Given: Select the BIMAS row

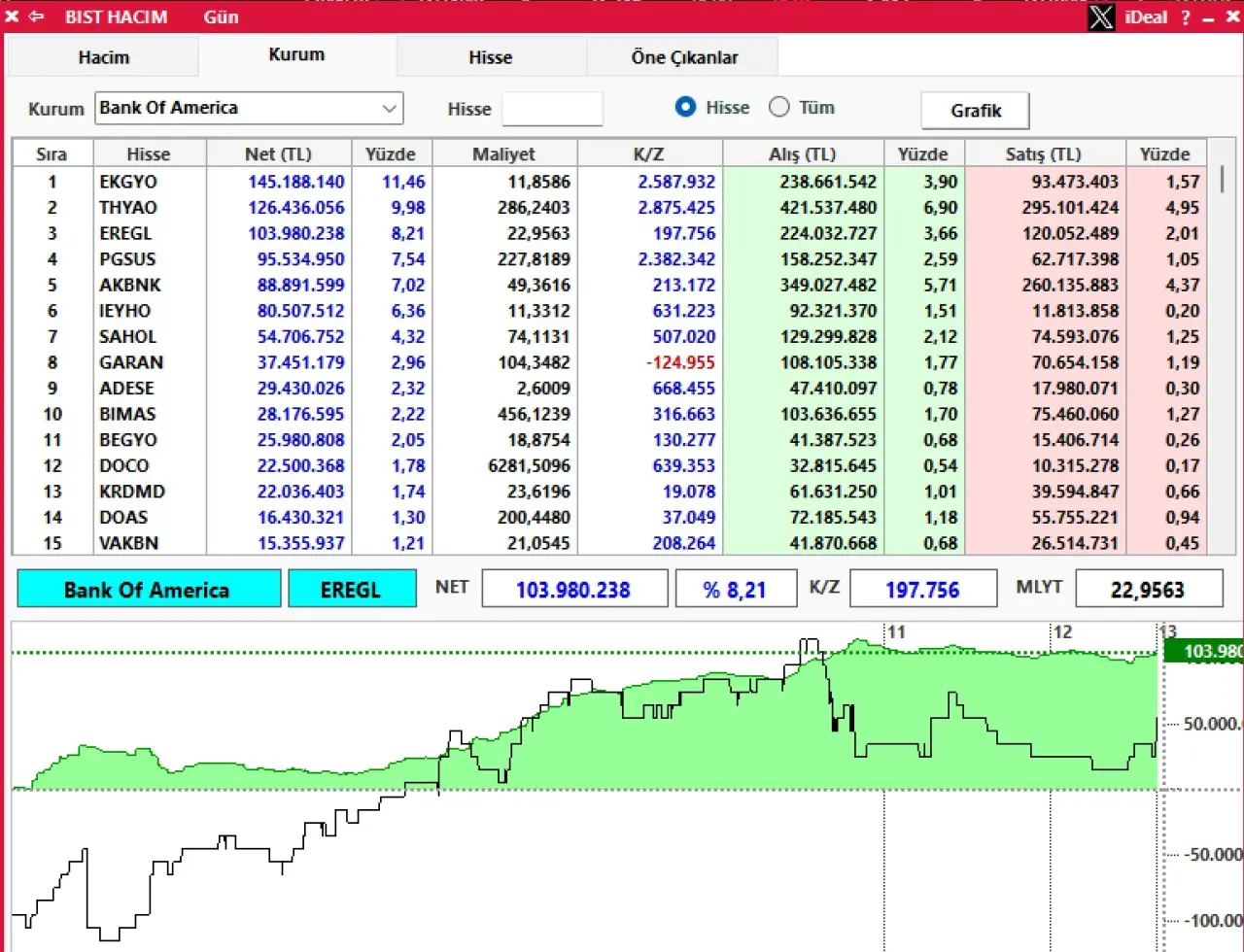Looking at the screenshot, I should click(609, 414).
